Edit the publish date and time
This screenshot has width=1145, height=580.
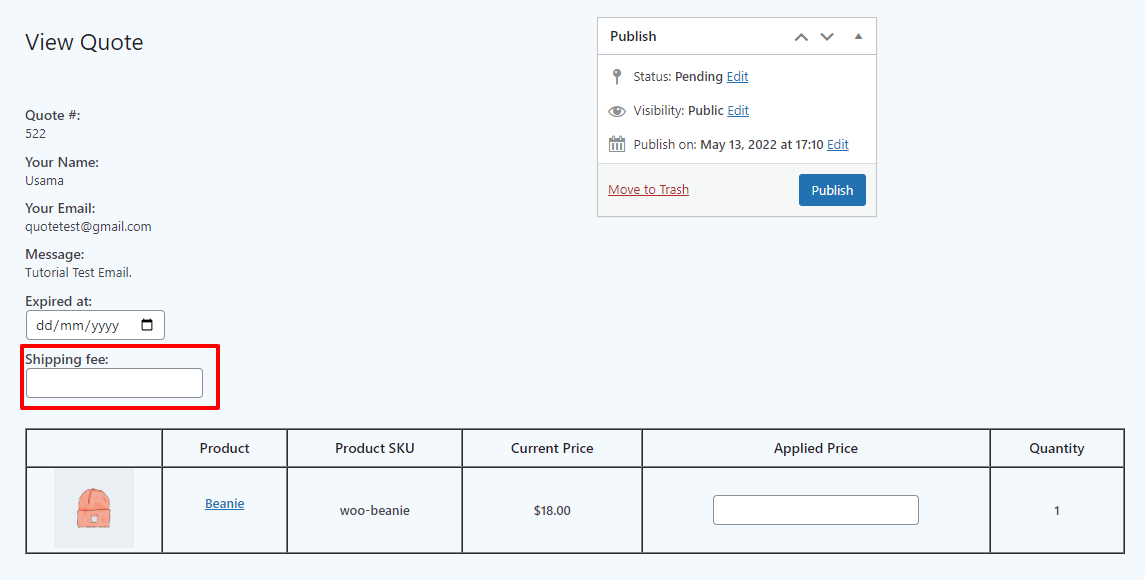(x=838, y=145)
